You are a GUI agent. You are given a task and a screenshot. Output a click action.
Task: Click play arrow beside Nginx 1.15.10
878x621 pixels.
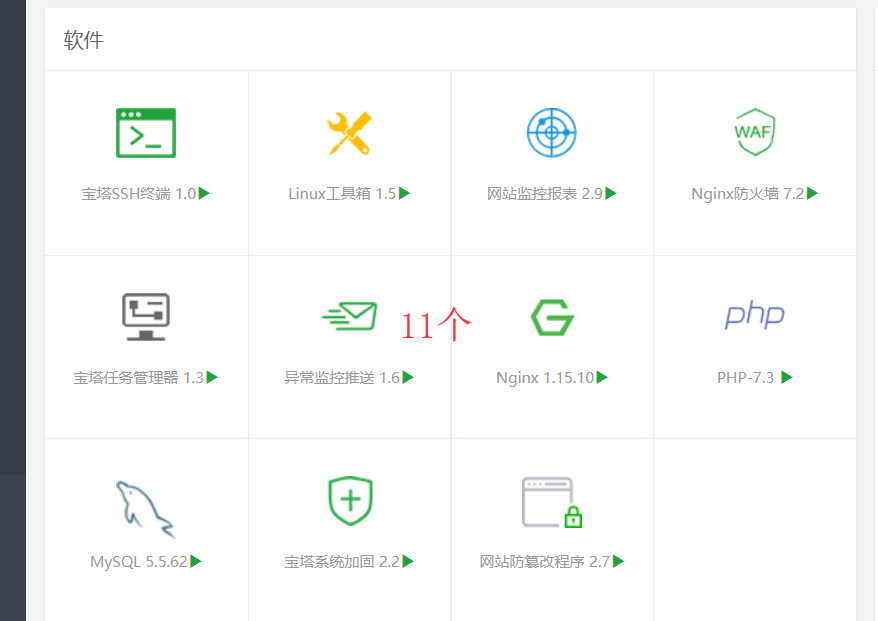pos(603,377)
